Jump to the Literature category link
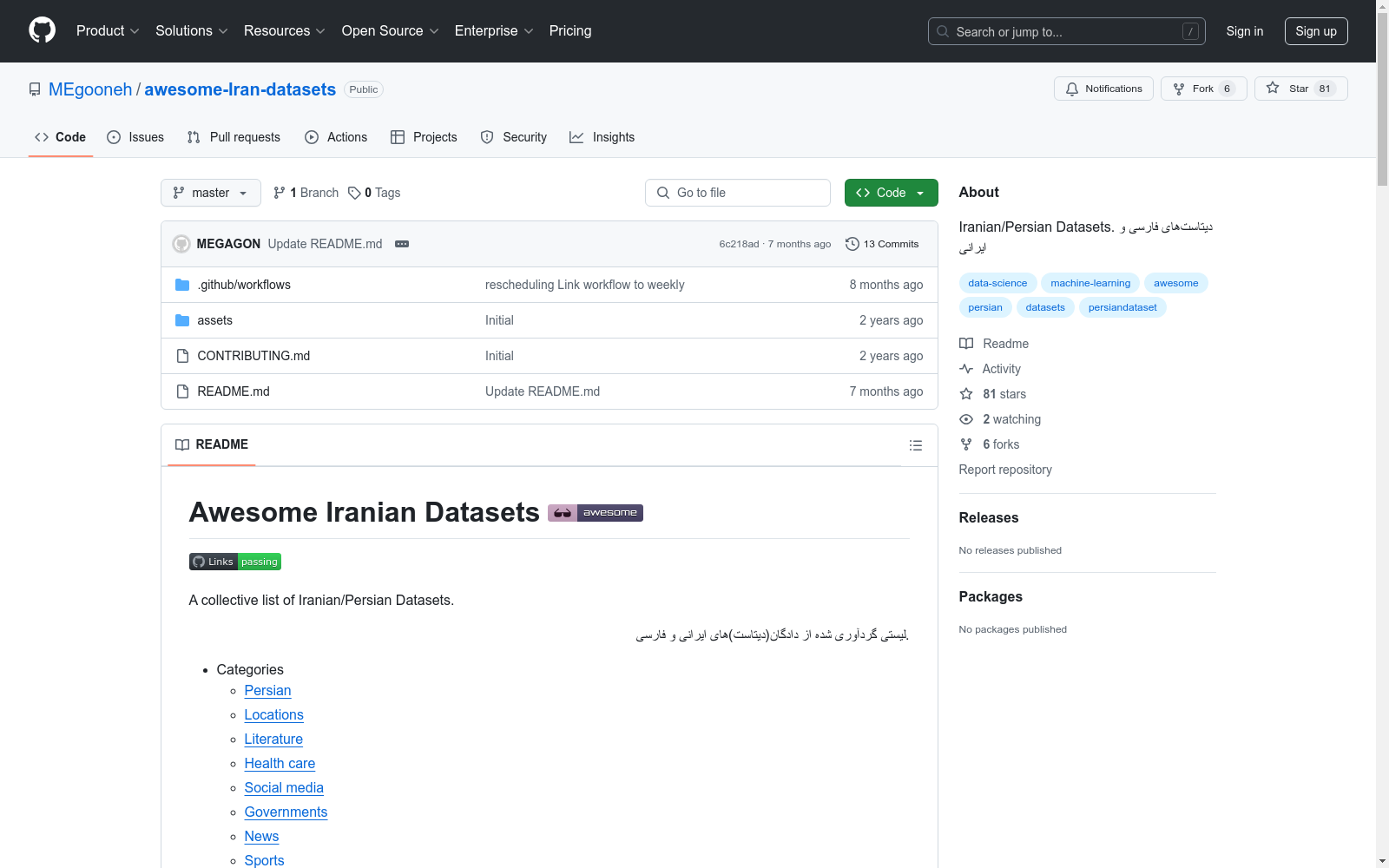 coord(273,740)
